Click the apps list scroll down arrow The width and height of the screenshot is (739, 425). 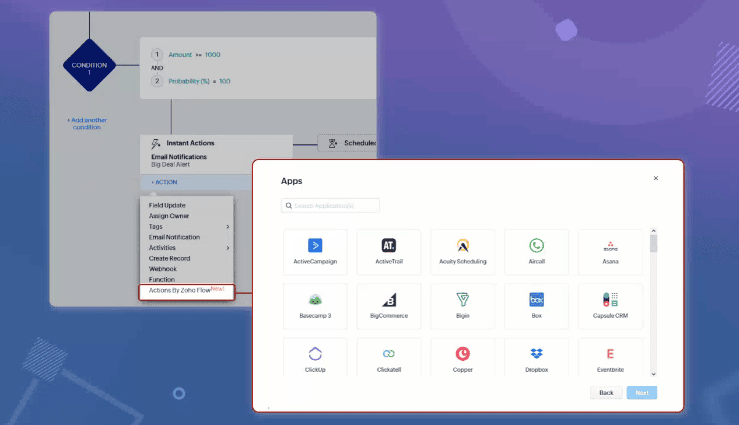coord(653,374)
